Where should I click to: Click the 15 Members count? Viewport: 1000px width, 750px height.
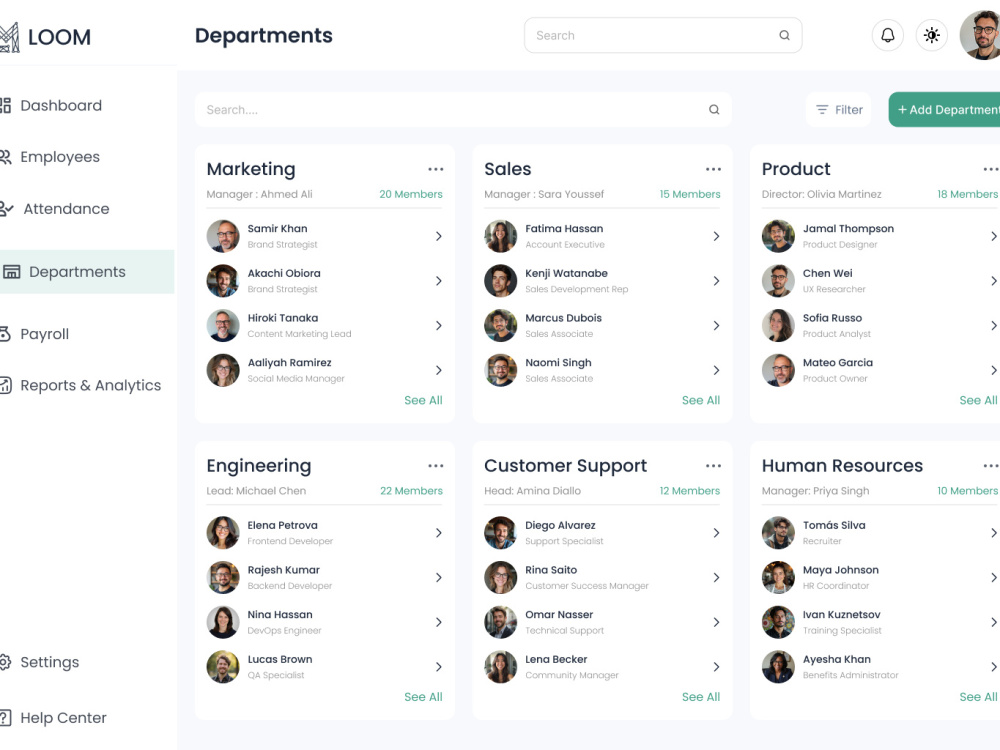pos(689,194)
